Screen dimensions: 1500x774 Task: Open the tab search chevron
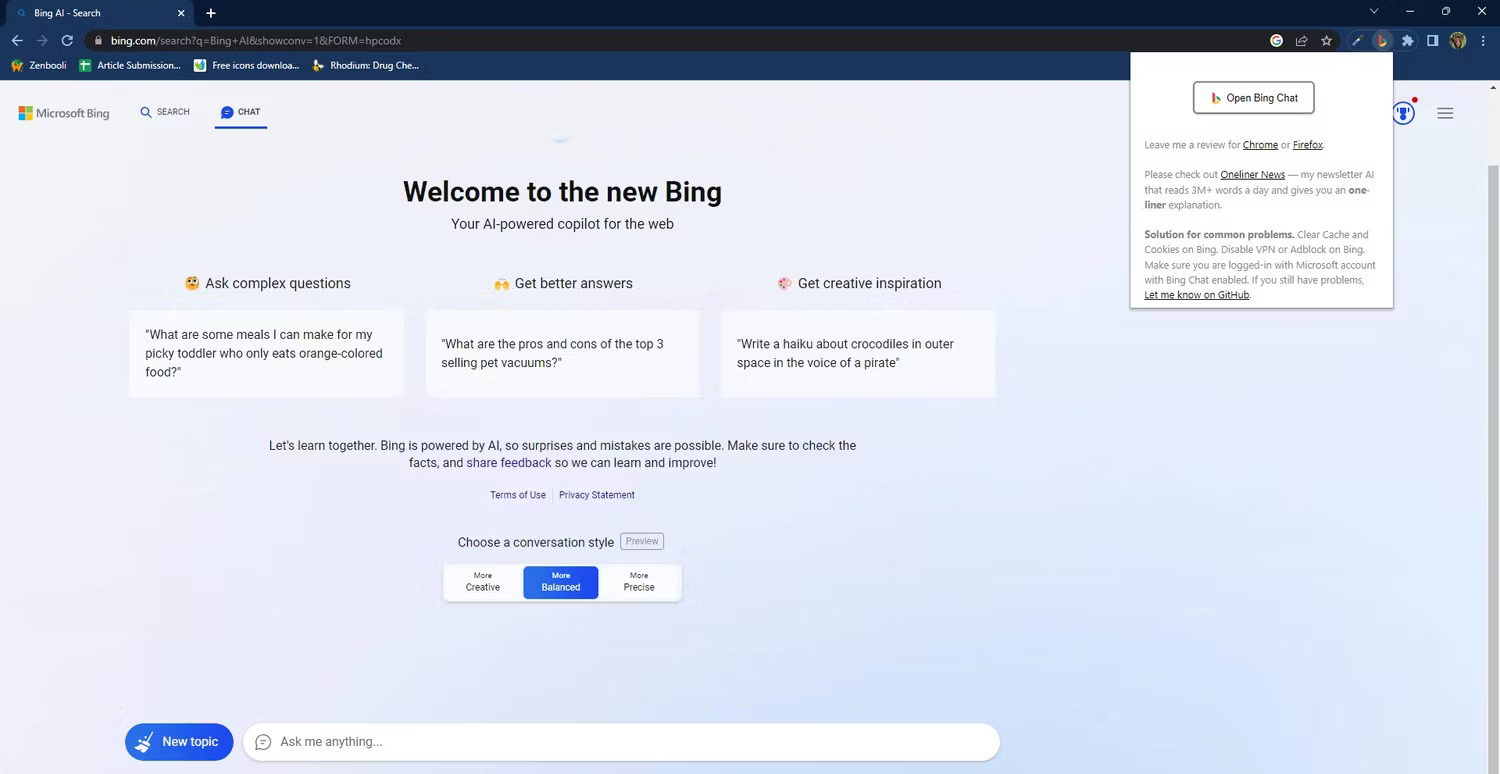click(x=1374, y=11)
